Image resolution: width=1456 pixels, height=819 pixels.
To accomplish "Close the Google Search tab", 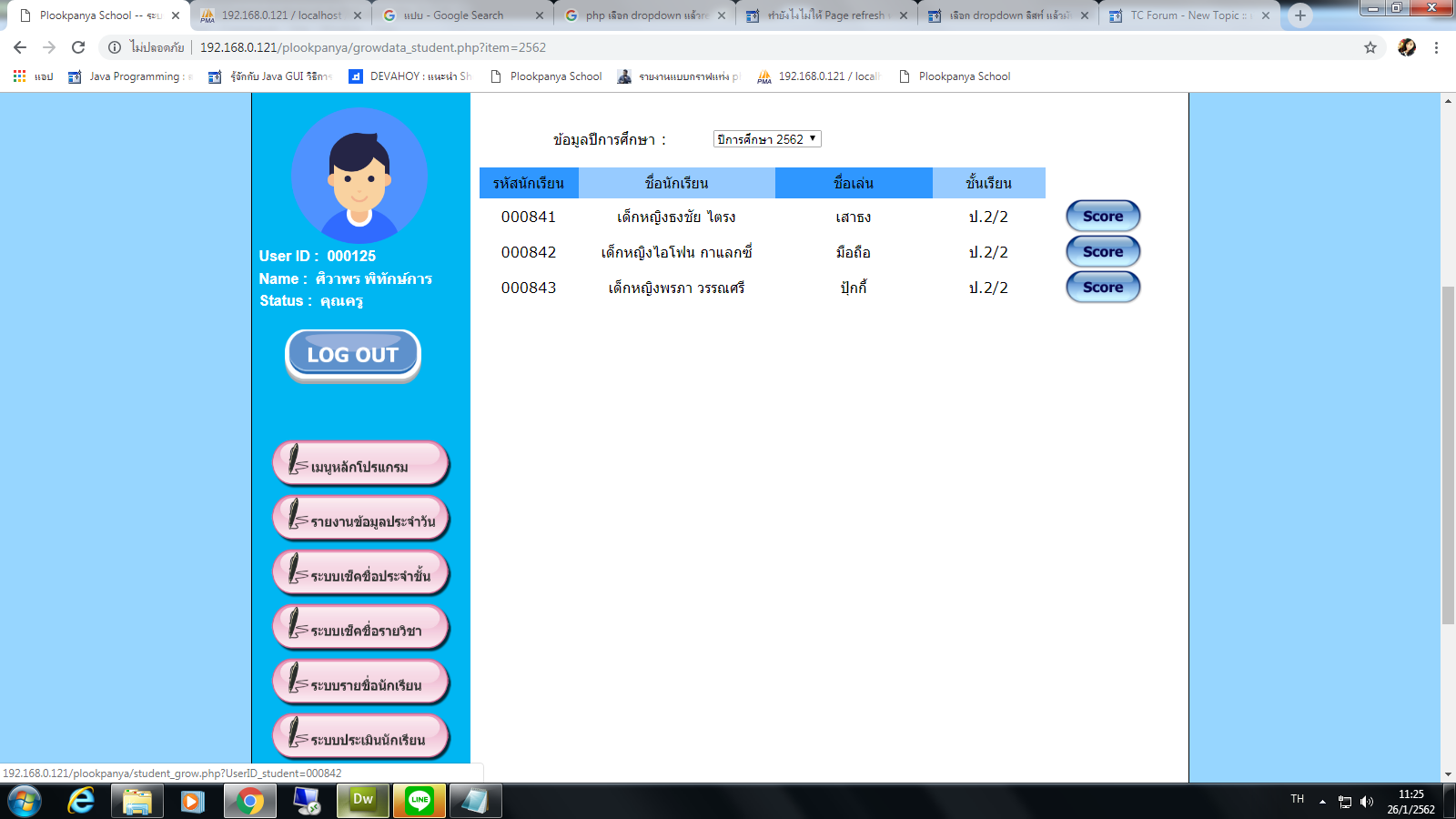I will click(x=540, y=15).
